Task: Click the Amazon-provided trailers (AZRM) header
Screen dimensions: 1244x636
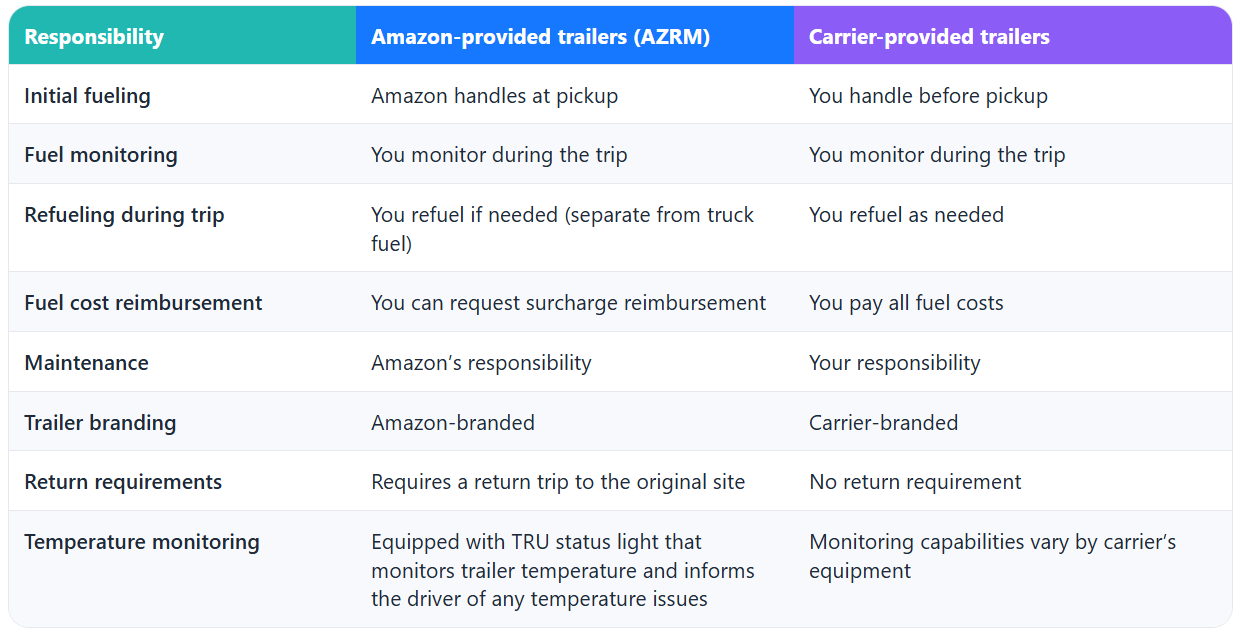Action: pos(541,37)
